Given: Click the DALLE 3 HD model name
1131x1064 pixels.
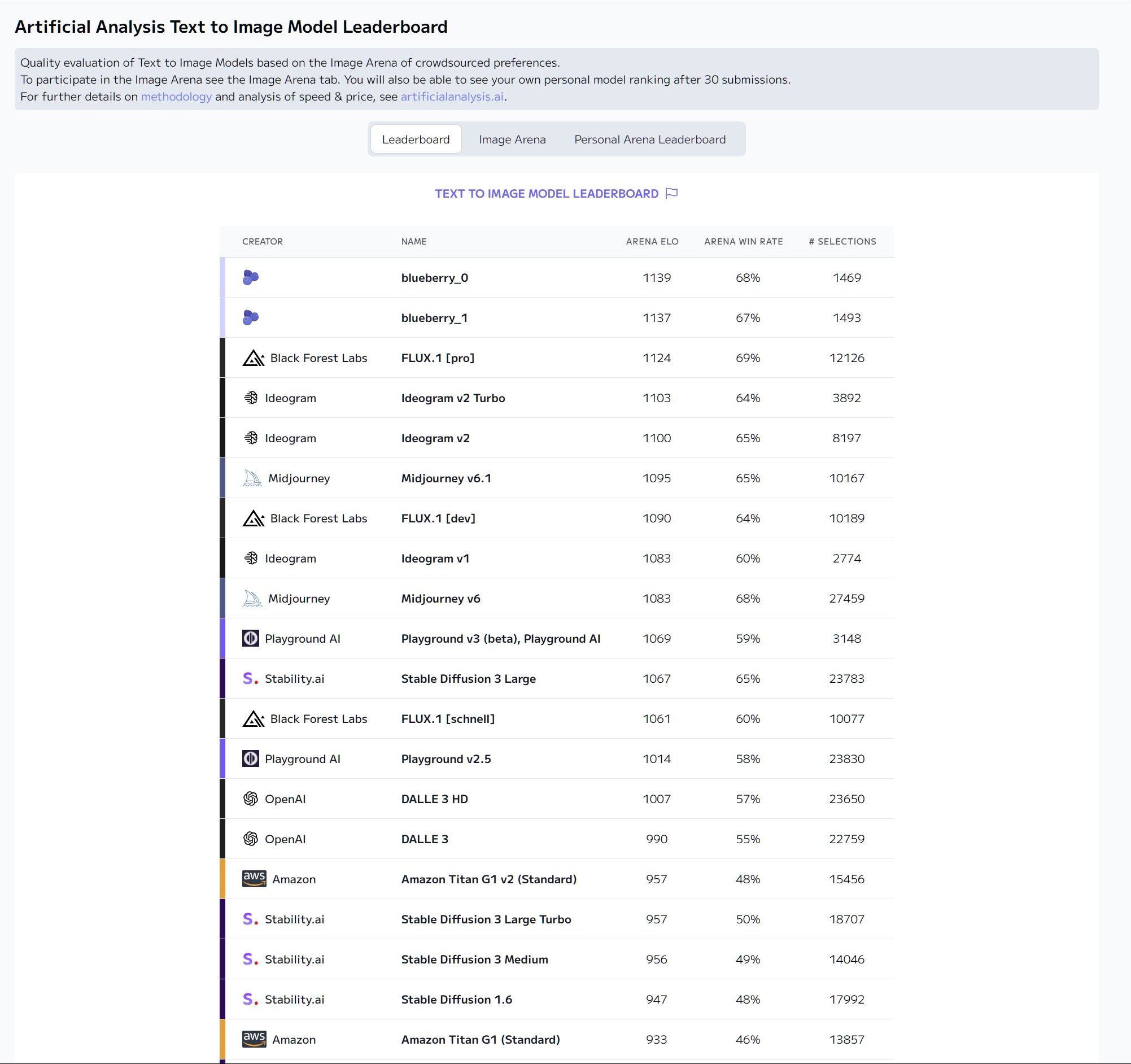Looking at the screenshot, I should [x=435, y=799].
